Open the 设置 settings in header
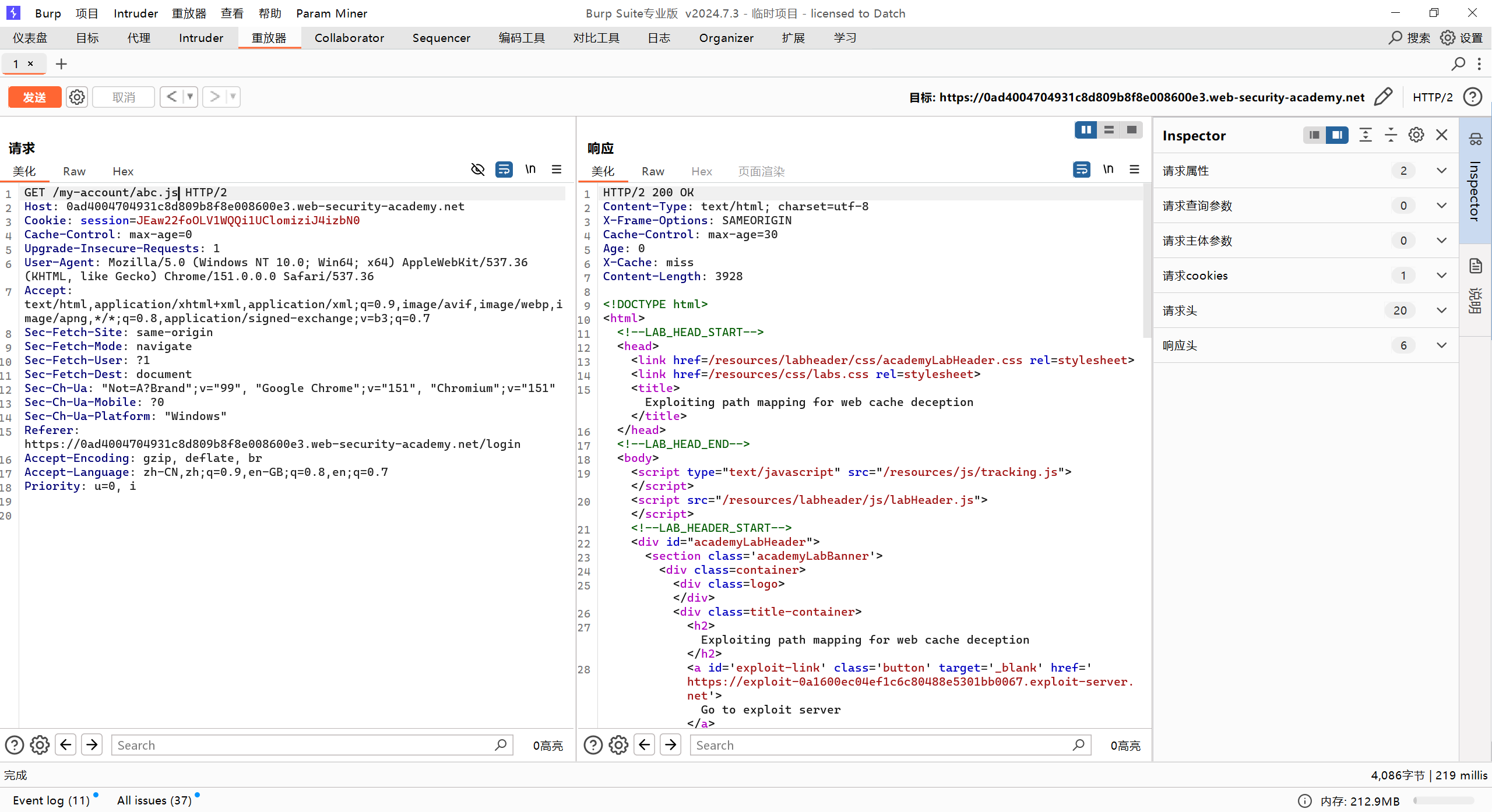This screenshot has height=812, width=1492. click(x=1461, y=38)
